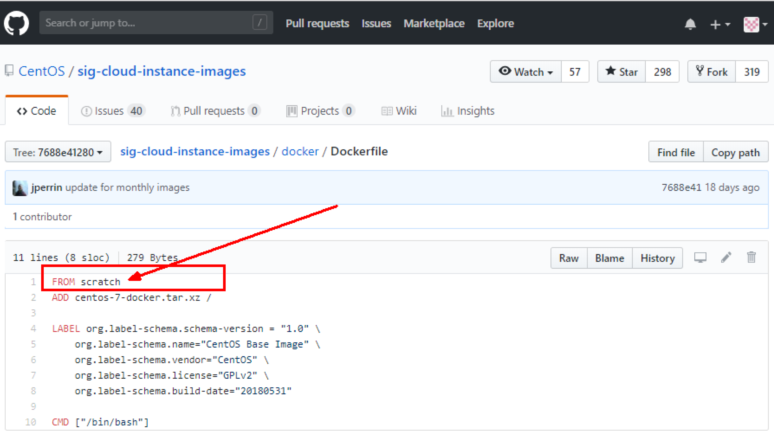Screen dimensions: 774x442
Task: Open jperrin's avatar thumbnail
Action: pyautogui.click(x=20, y=188)
